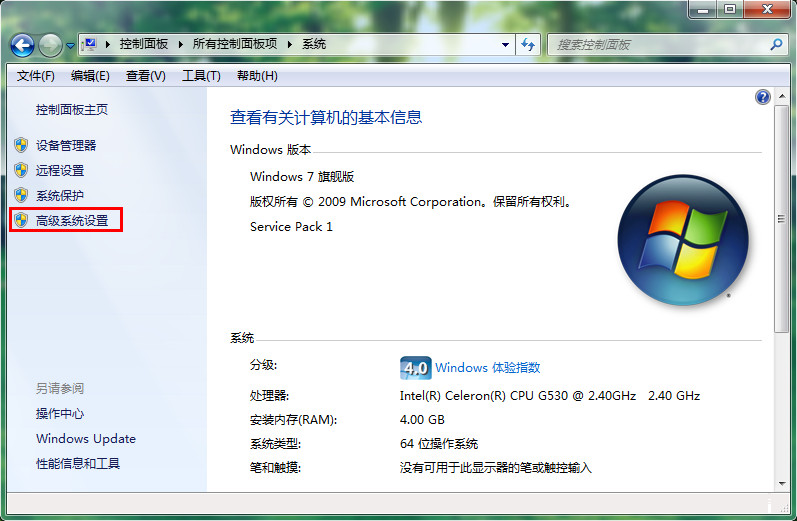Click the shield icon beside 系统保护
Screen dimensions: 797x521
(x=21, y=195)
